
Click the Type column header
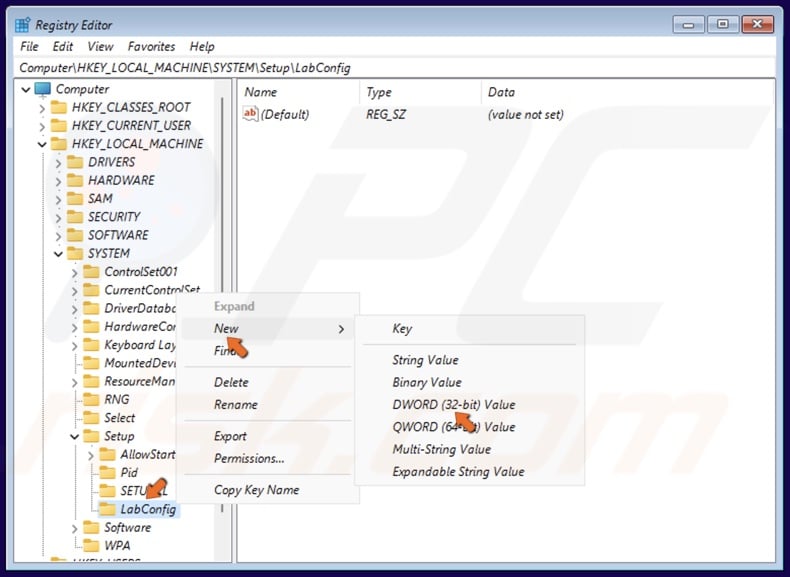(x=421, y=92)
